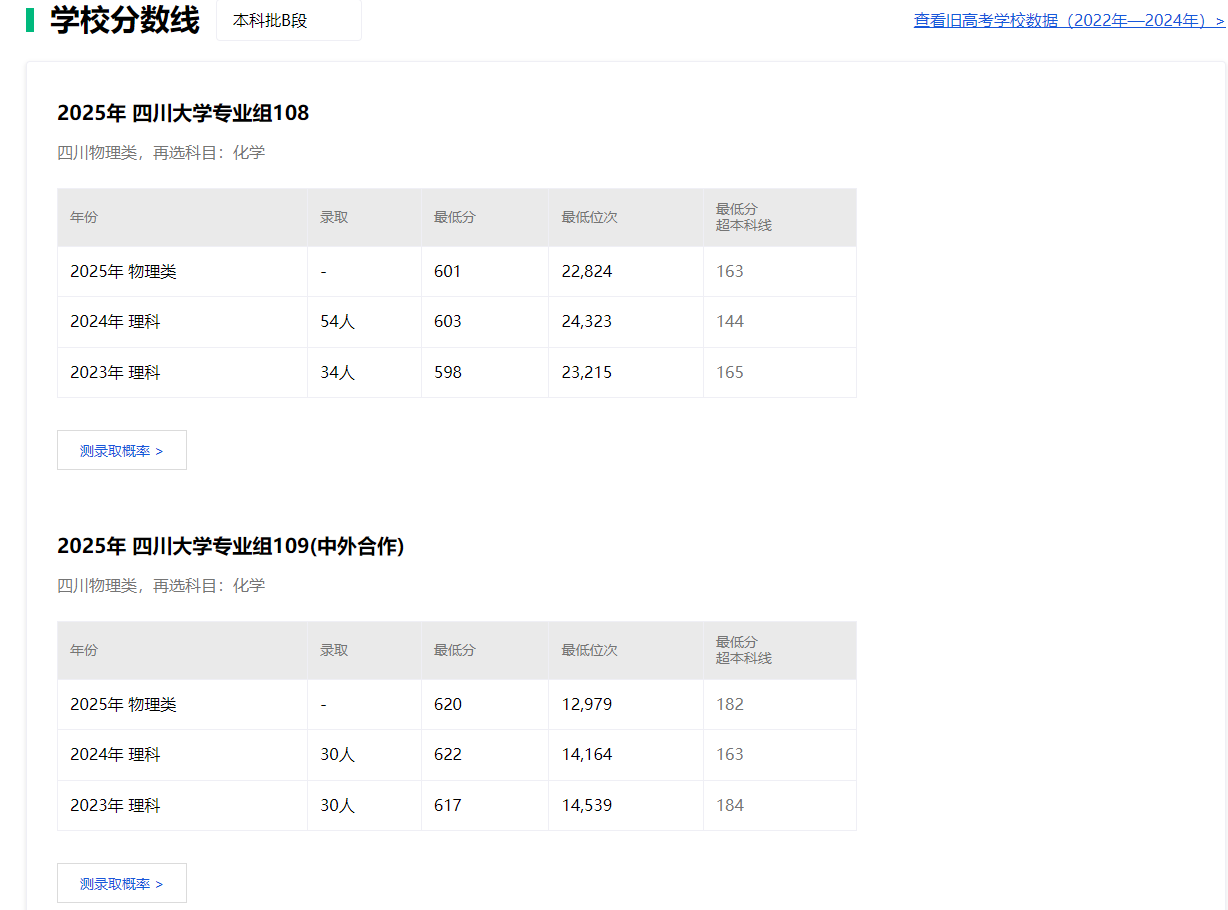Click the 144 超本科线 value
Viewport: 1228px width, 910px height.
pos(730,322)
